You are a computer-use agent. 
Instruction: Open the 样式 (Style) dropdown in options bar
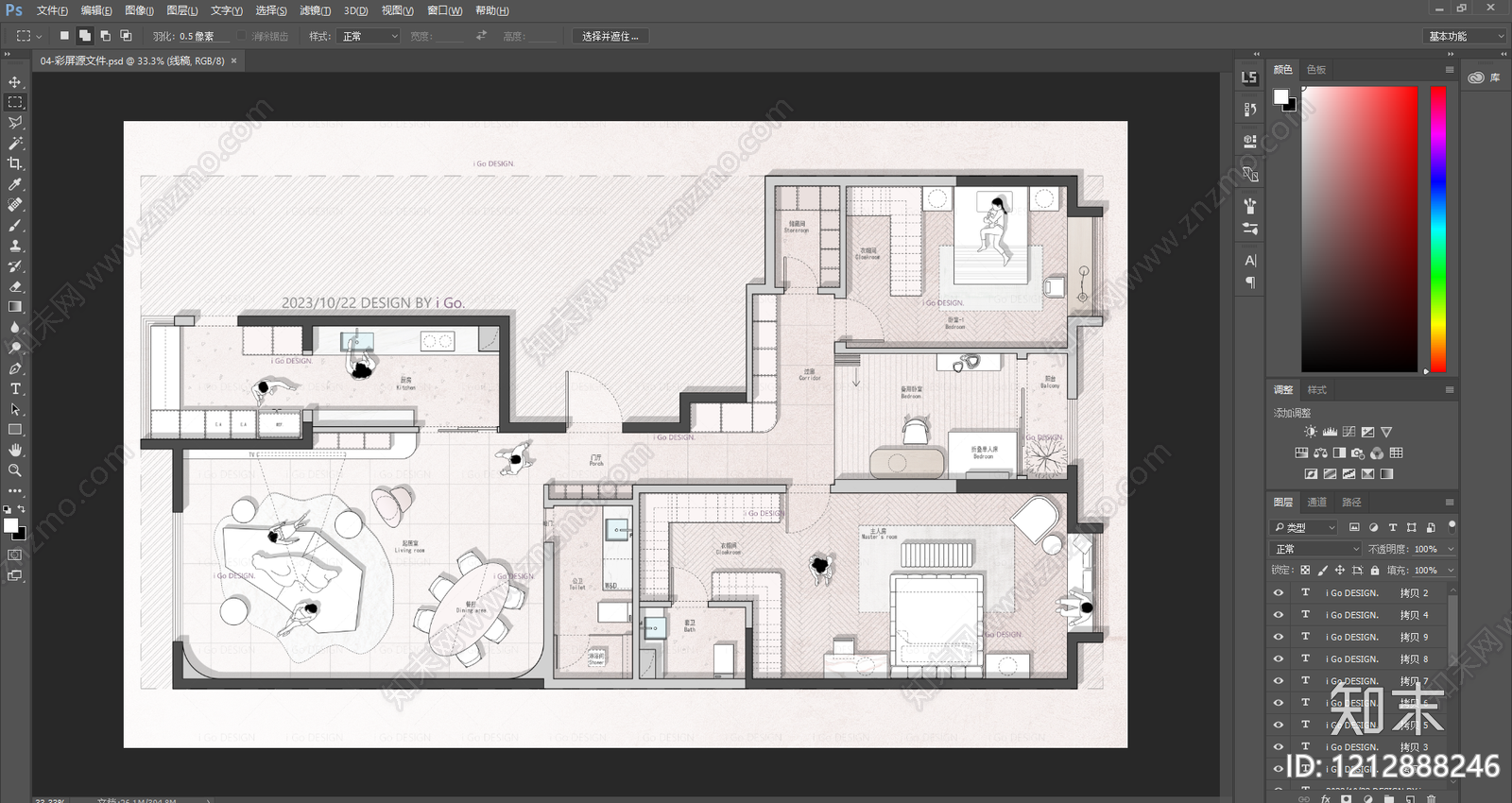coord(369,36)
